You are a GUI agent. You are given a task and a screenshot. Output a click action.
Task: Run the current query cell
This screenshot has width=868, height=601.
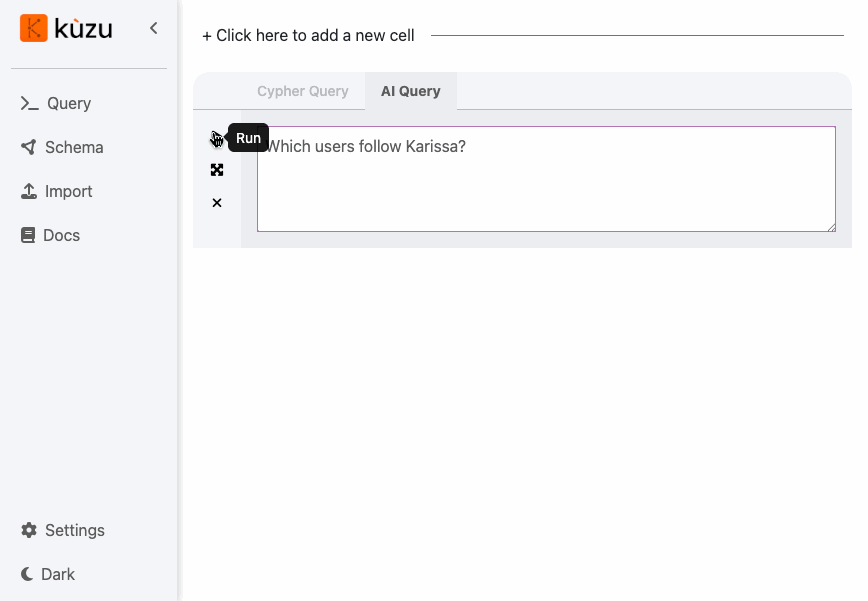[216, 138]
